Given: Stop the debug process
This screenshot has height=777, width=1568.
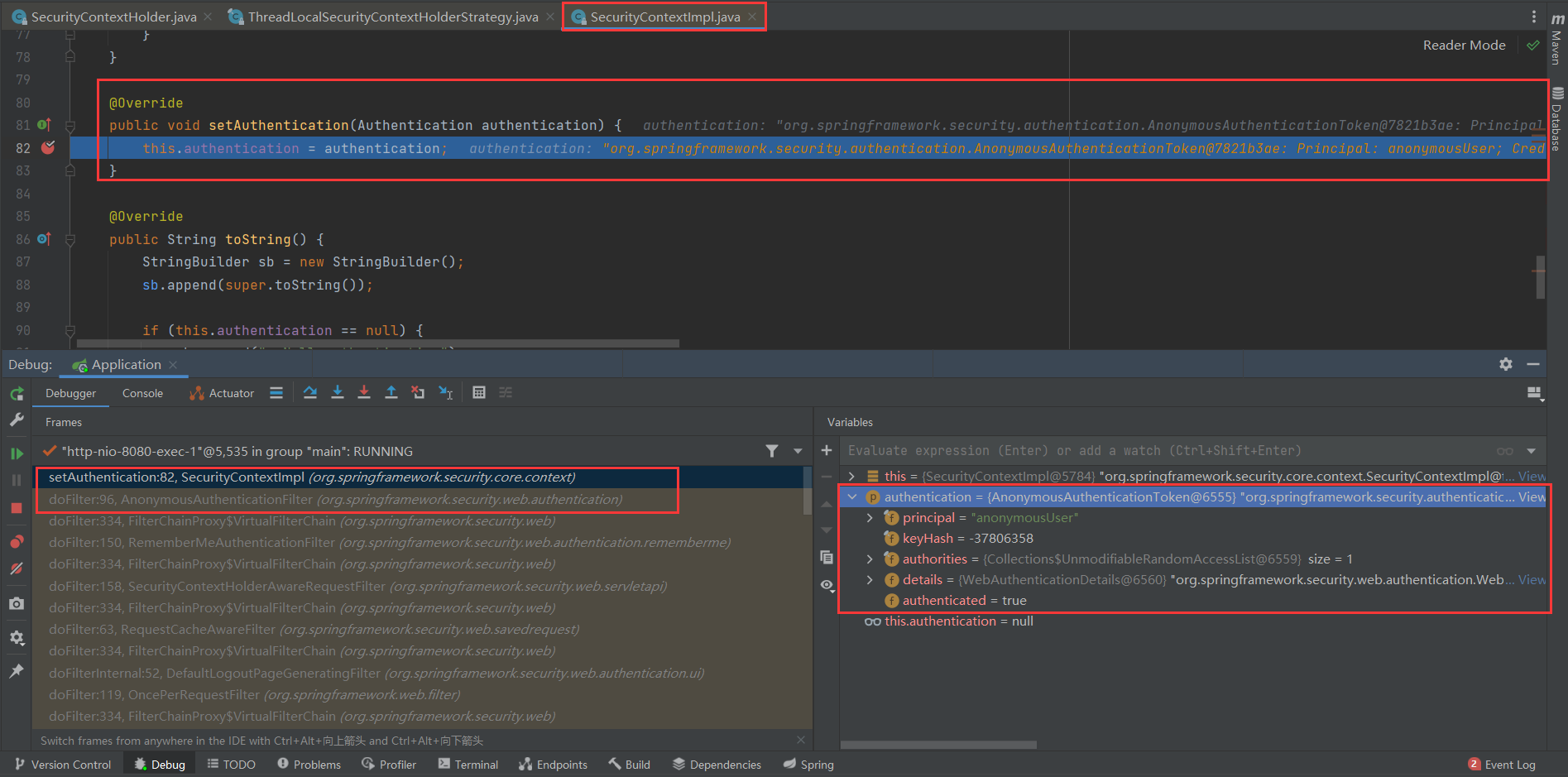Looking at the screenshot, I should pos(17,508).
